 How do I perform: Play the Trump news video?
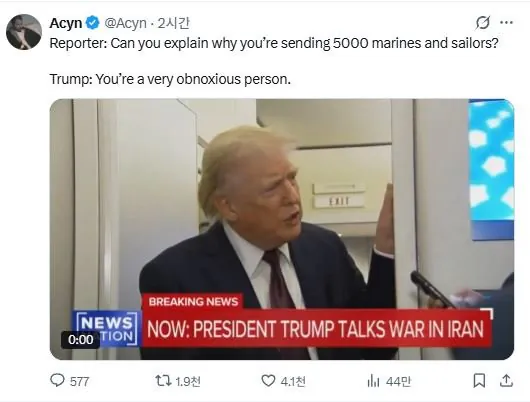click(282, 229)
